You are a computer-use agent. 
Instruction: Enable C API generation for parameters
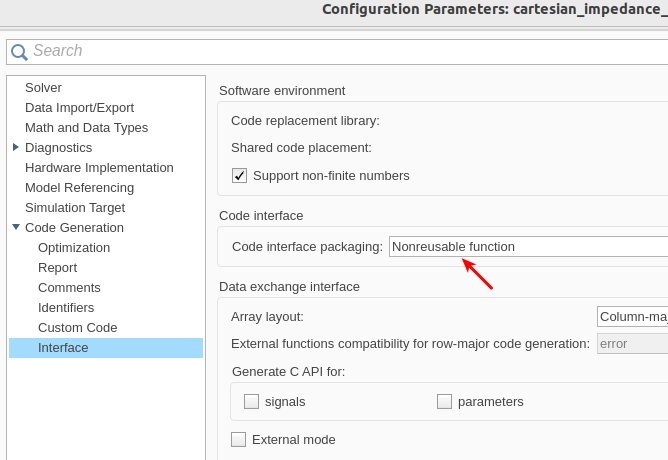pos(445,402)
